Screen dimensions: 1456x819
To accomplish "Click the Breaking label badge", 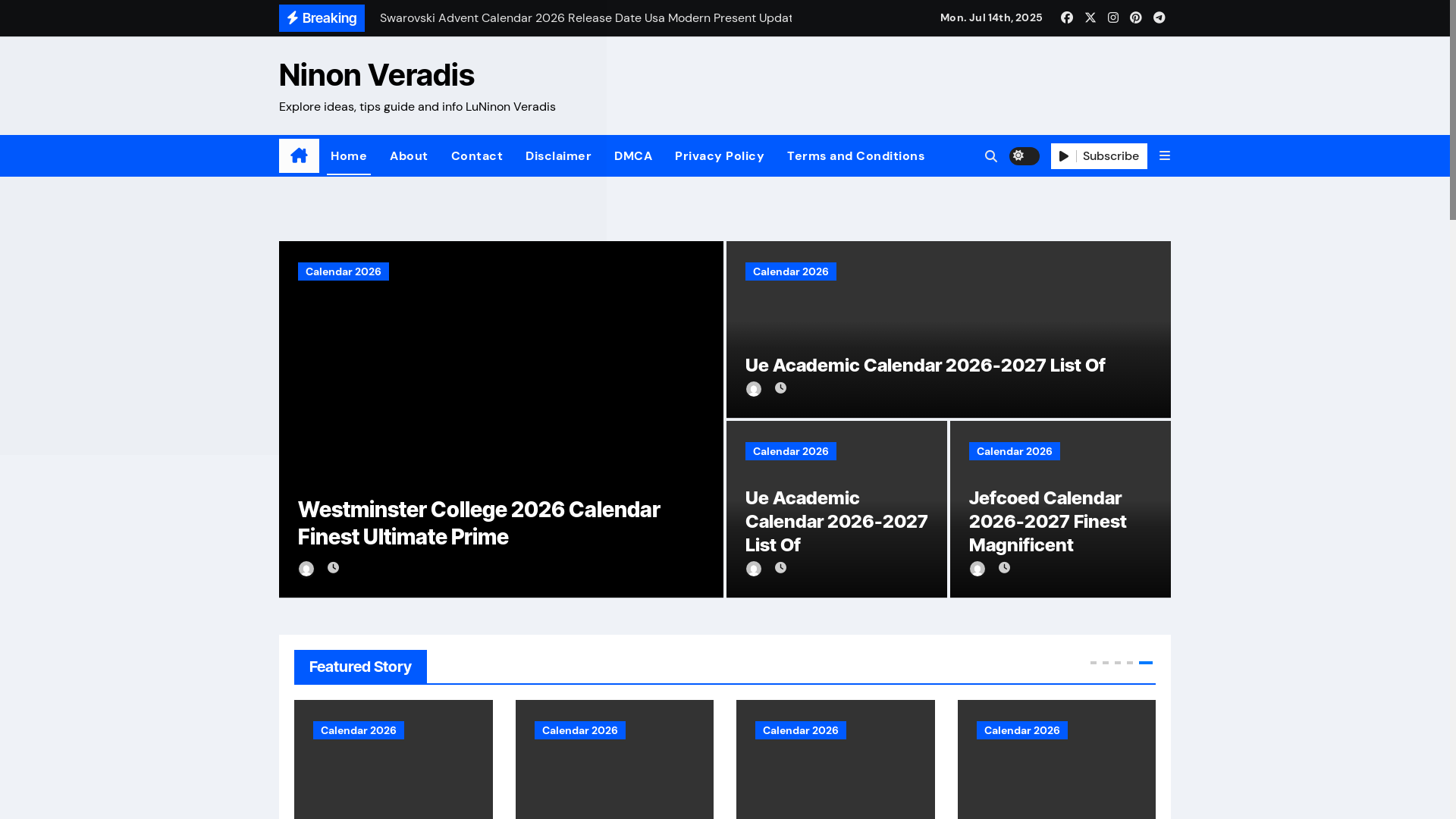I will (322, 18).
